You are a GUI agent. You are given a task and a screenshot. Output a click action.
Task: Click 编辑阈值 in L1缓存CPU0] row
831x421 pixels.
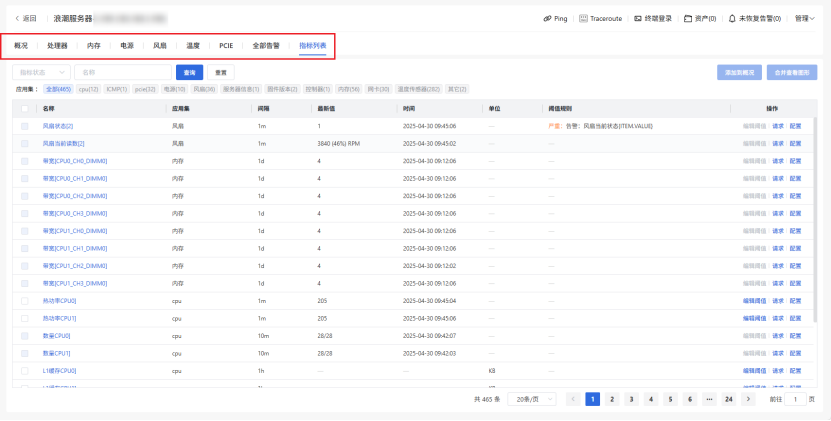point(754,371)
